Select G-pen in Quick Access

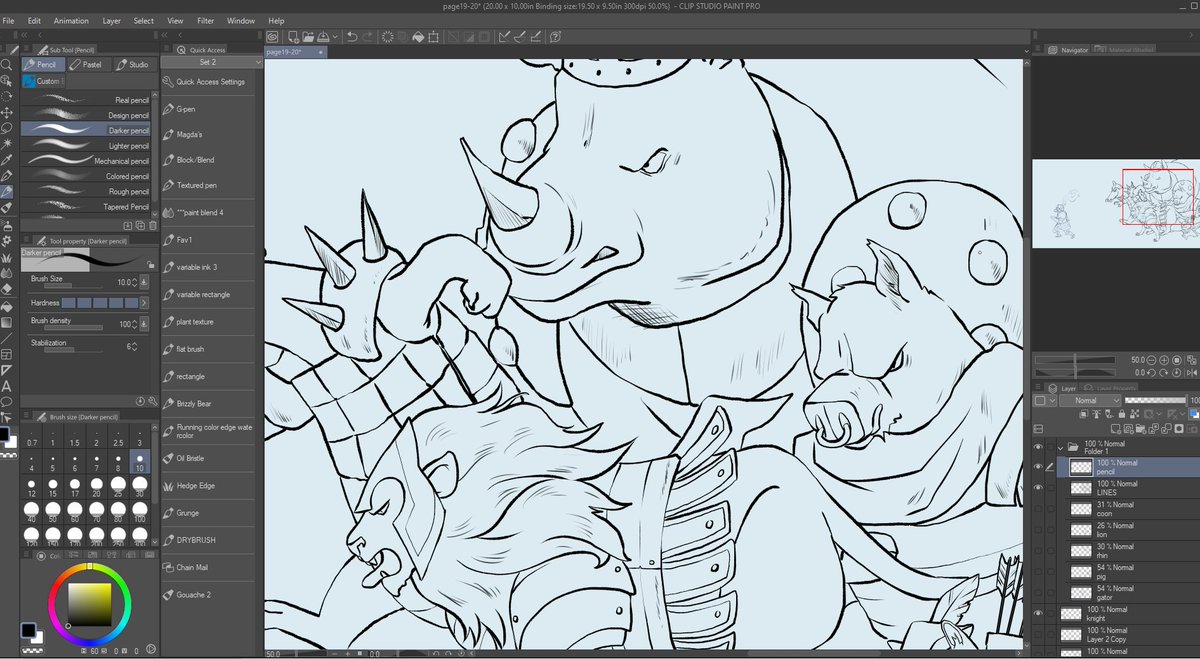coord(208,108)
